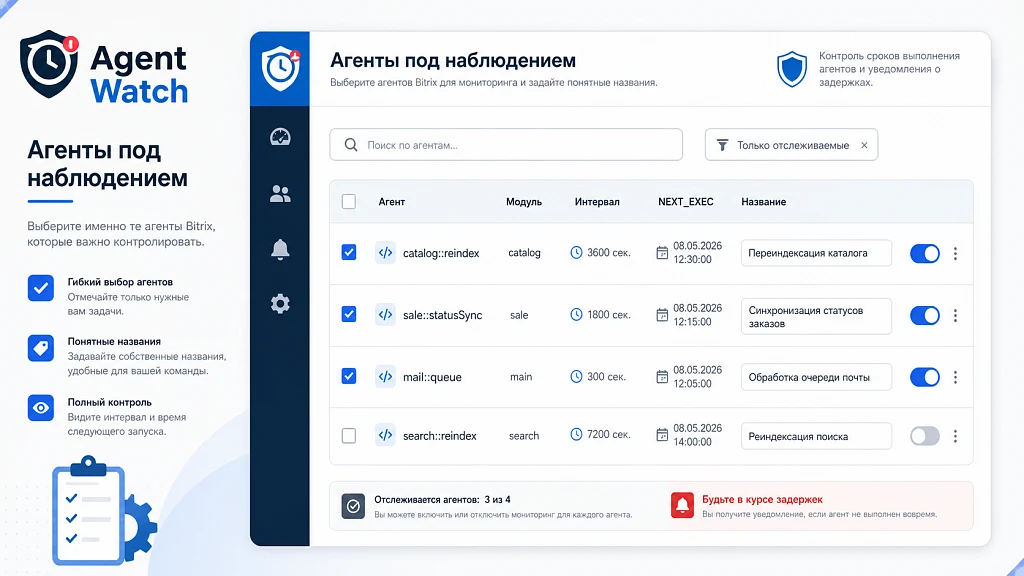
Task: Click the 'sale::statusSync' agent name
Action: (x=442, y=315)
